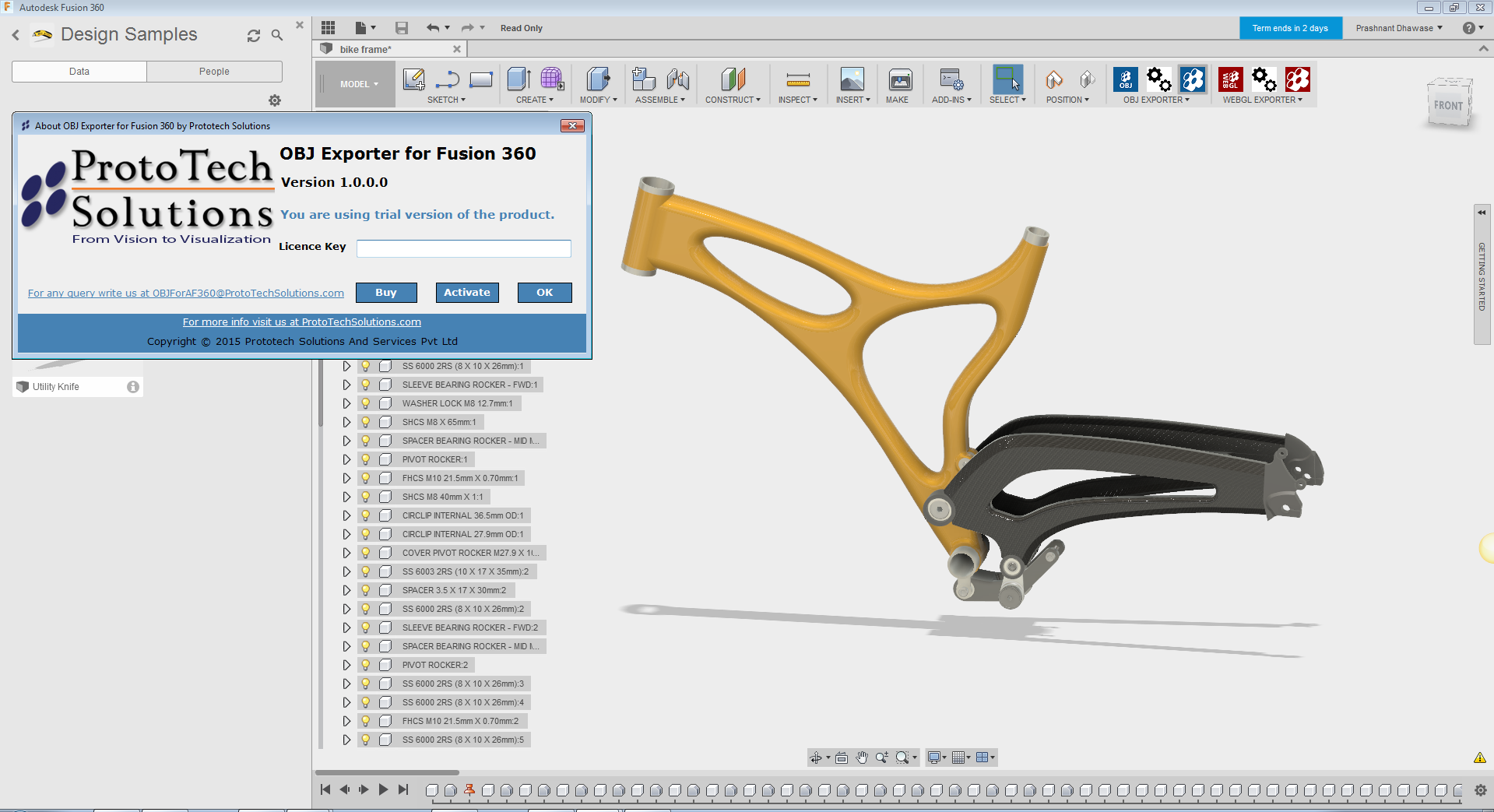Viewport: 1494px width, 812px height.
Task: Toggle lightbulb for FHCS M10 21.5mm X 0.70mm:1
Action: click(365, 478)
